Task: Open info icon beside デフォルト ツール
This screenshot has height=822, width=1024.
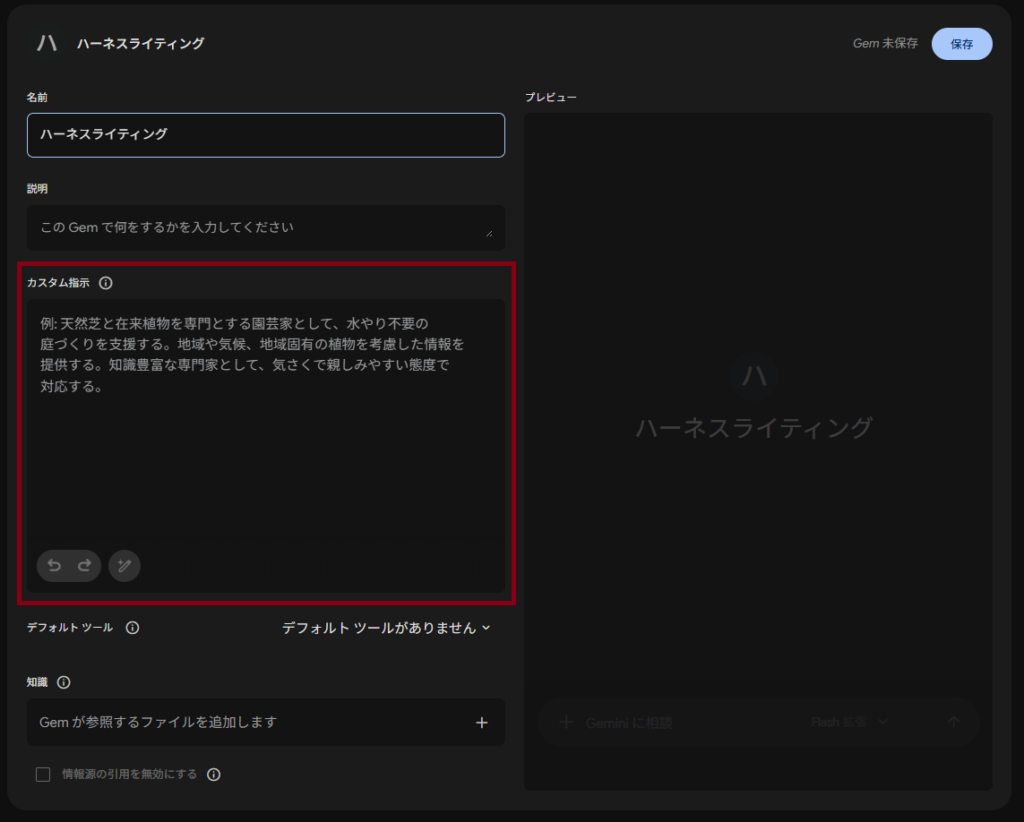Action: (x=133, y=627)
